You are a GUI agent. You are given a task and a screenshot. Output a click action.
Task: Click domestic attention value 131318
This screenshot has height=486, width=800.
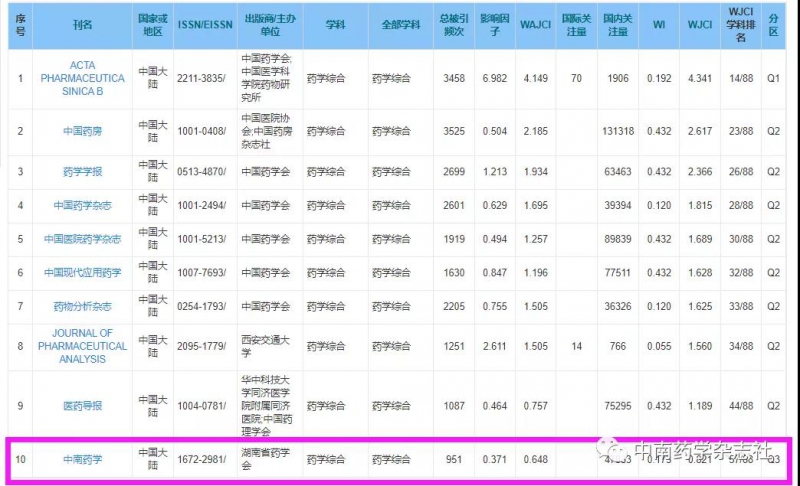[x=617, y=131]
